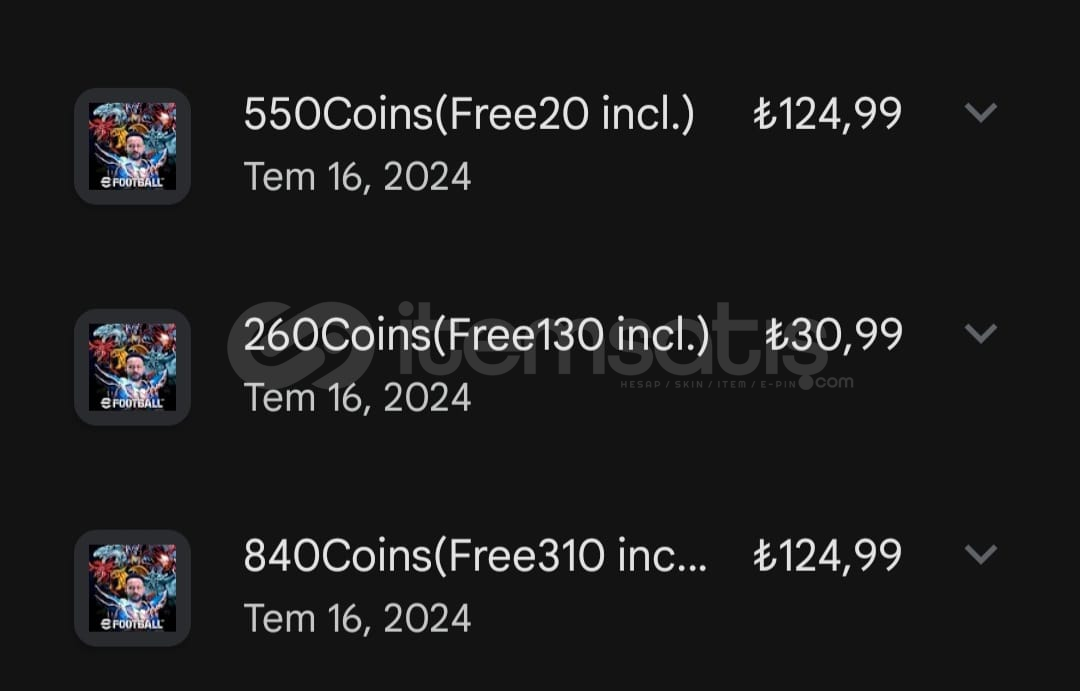
Task: Tap the date under 840Coins purchase
Action: (357, 618)
